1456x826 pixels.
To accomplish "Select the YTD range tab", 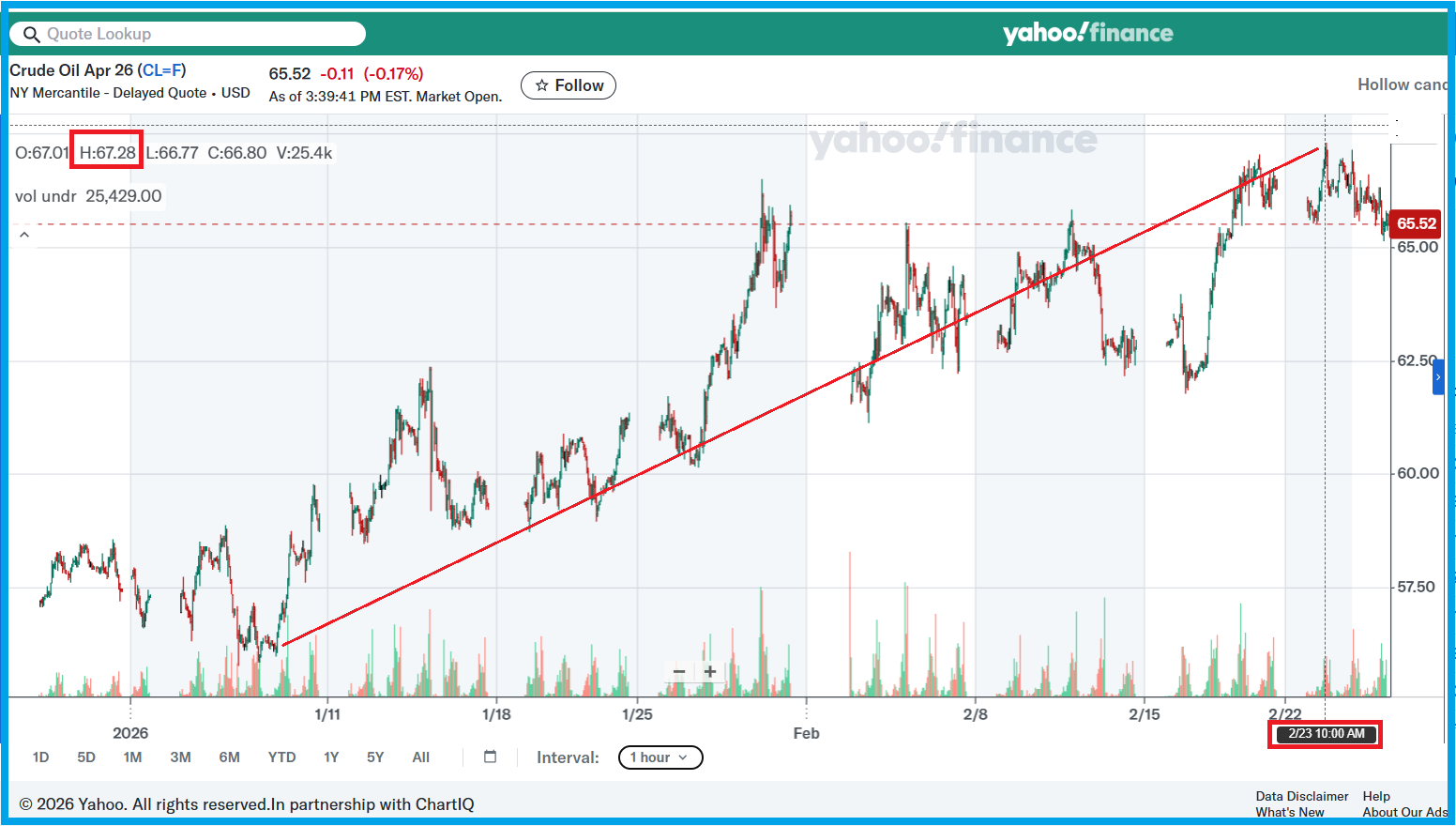I will (281, 757).
